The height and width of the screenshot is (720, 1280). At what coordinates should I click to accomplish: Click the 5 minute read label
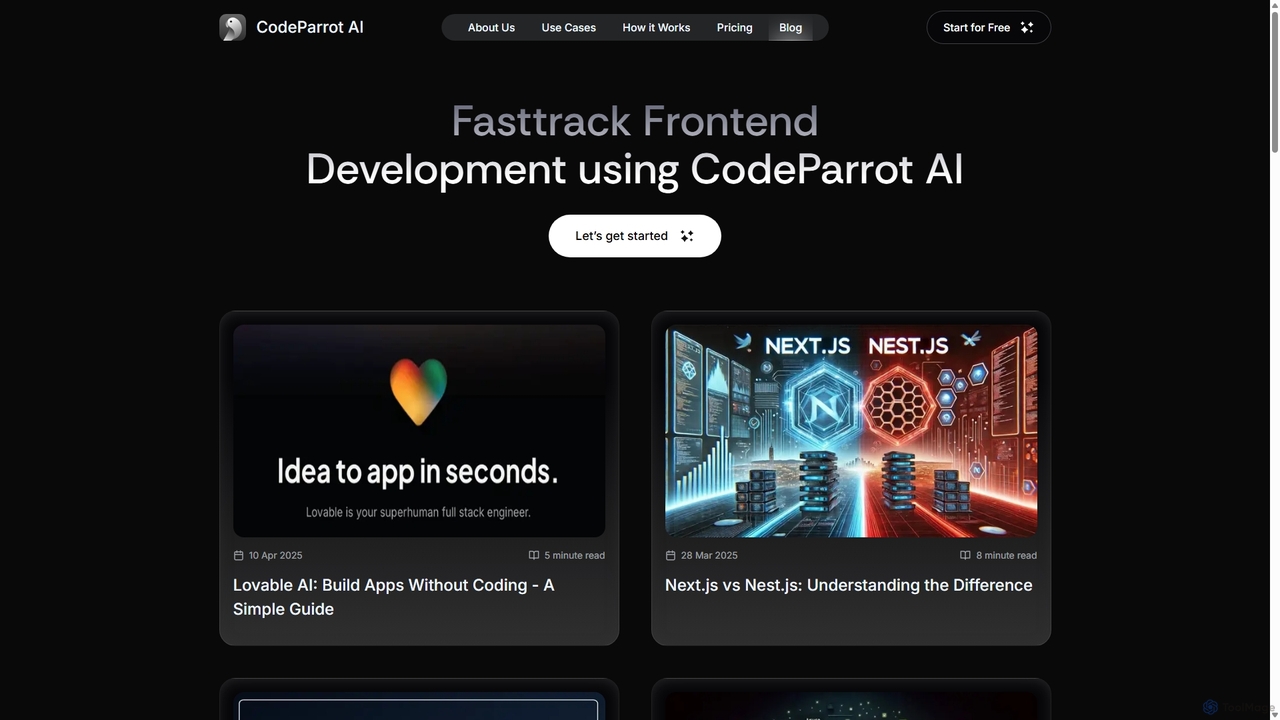click(x=575, y=555)
